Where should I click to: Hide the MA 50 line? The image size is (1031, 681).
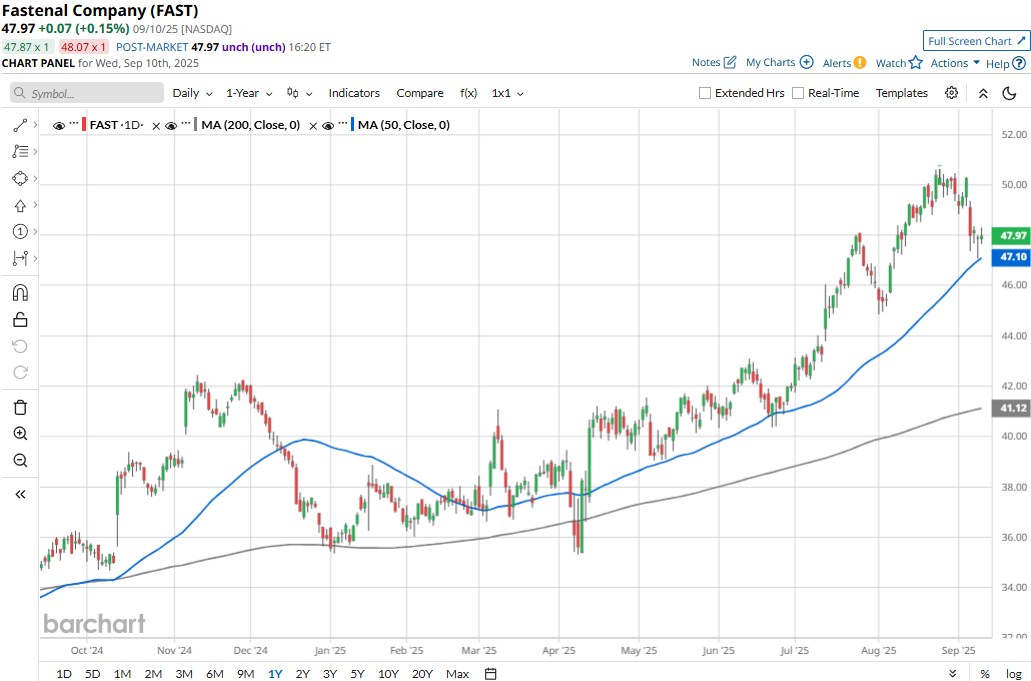click(x=327, y=126)
